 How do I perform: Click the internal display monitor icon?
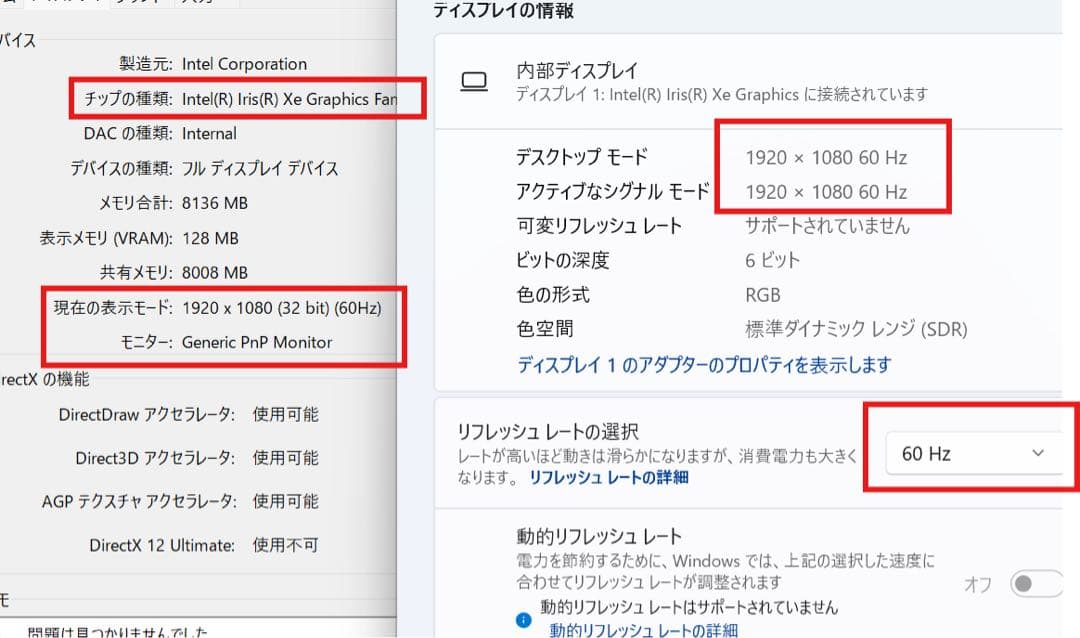pyautogui.click(x=476, y=80)
